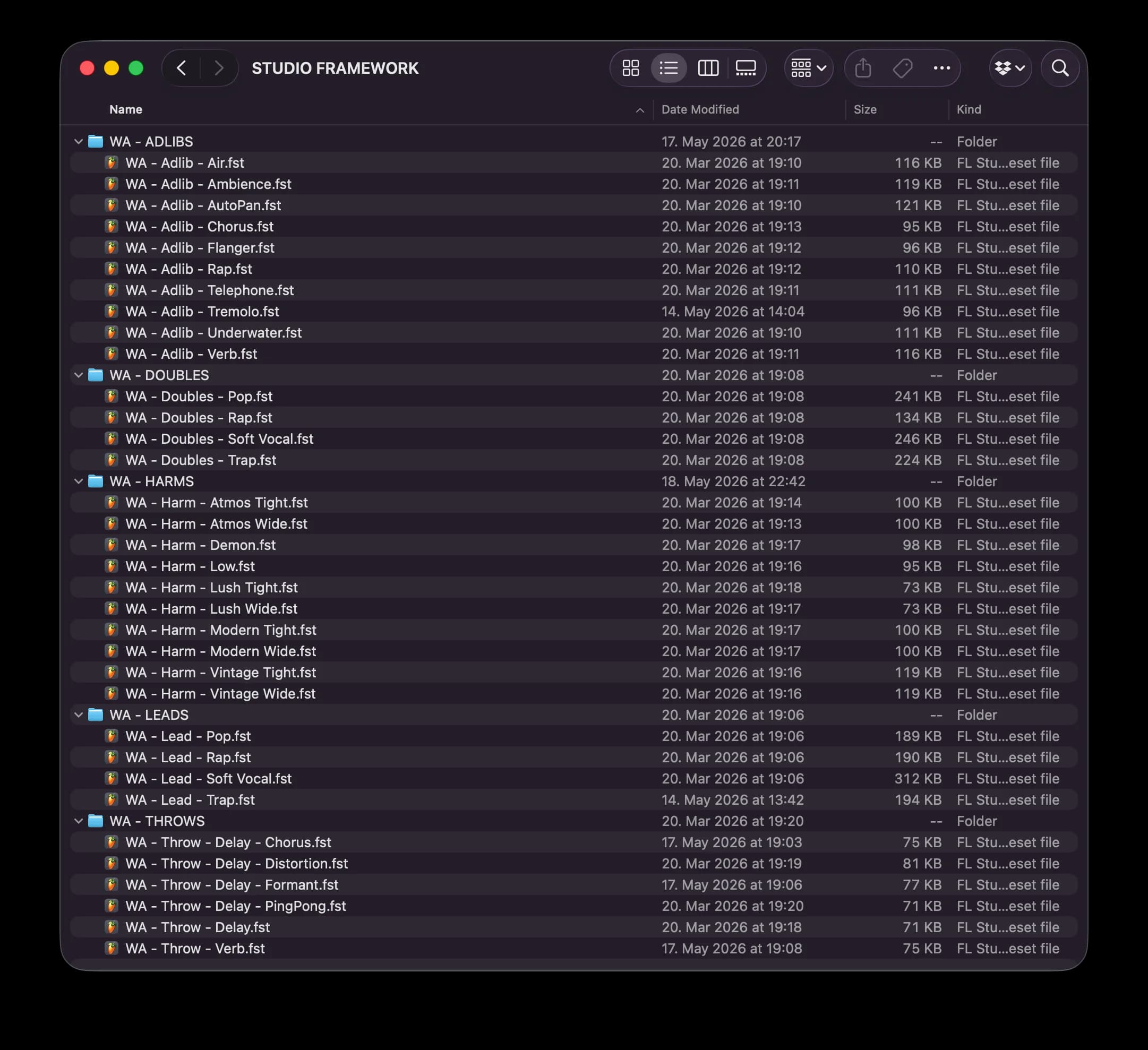Click the file icon of Harm - Lush Wide.fst

point(112,608)
